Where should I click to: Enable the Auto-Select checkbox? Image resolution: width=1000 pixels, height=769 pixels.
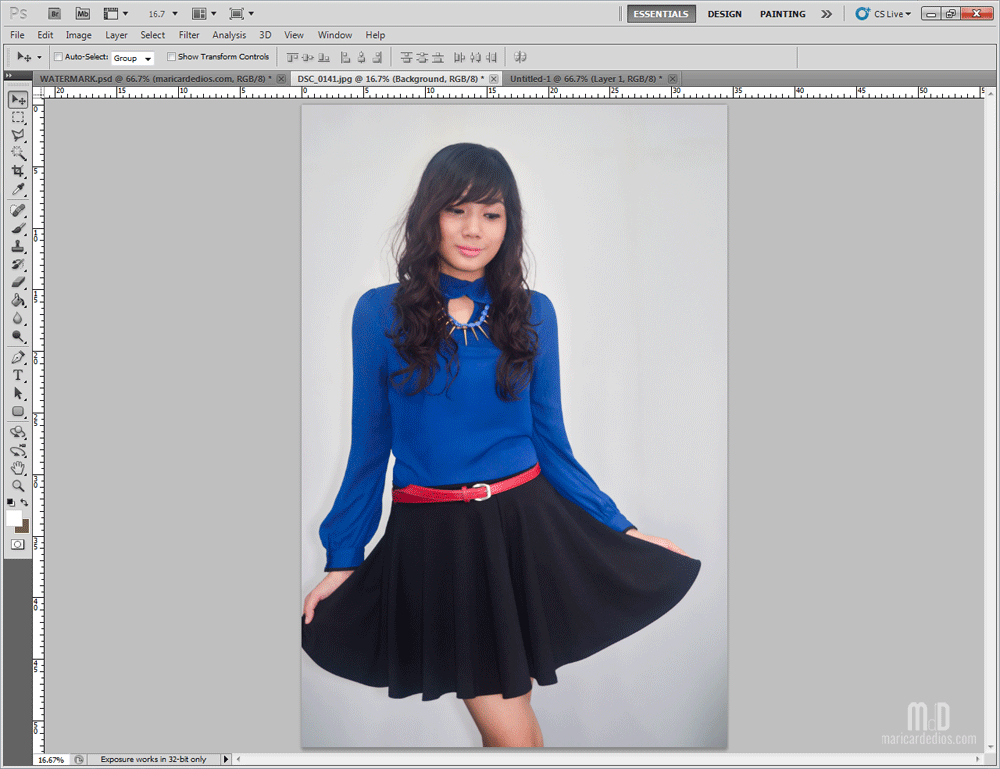point(58,57)
